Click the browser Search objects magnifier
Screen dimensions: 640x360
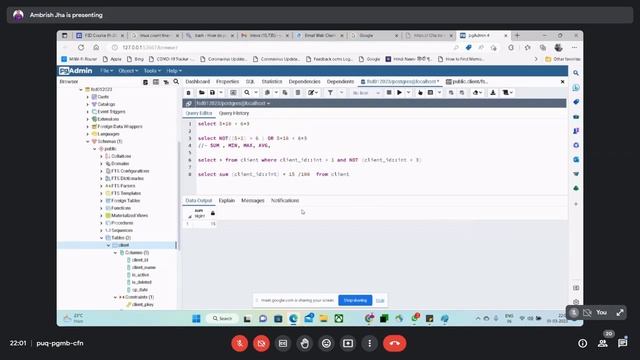point(176,82)
